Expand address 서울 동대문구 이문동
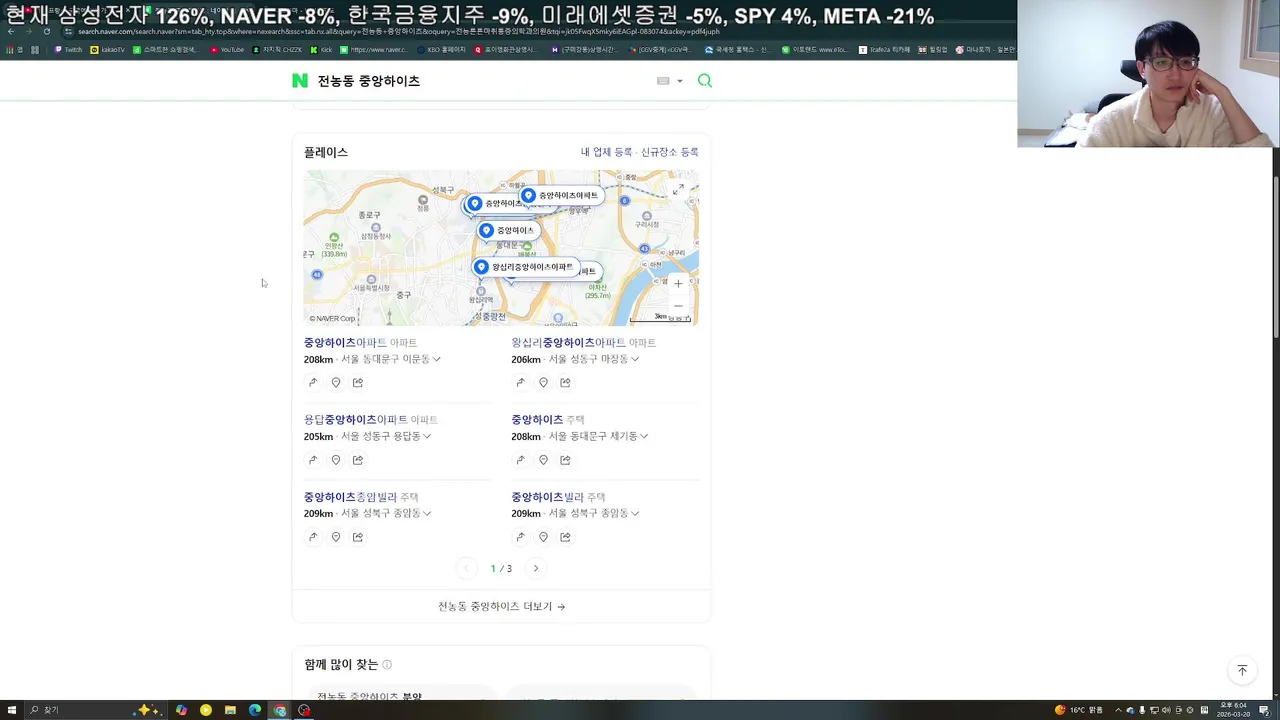The width and height of the screenshot is (1280, 720). pos(436,359)
